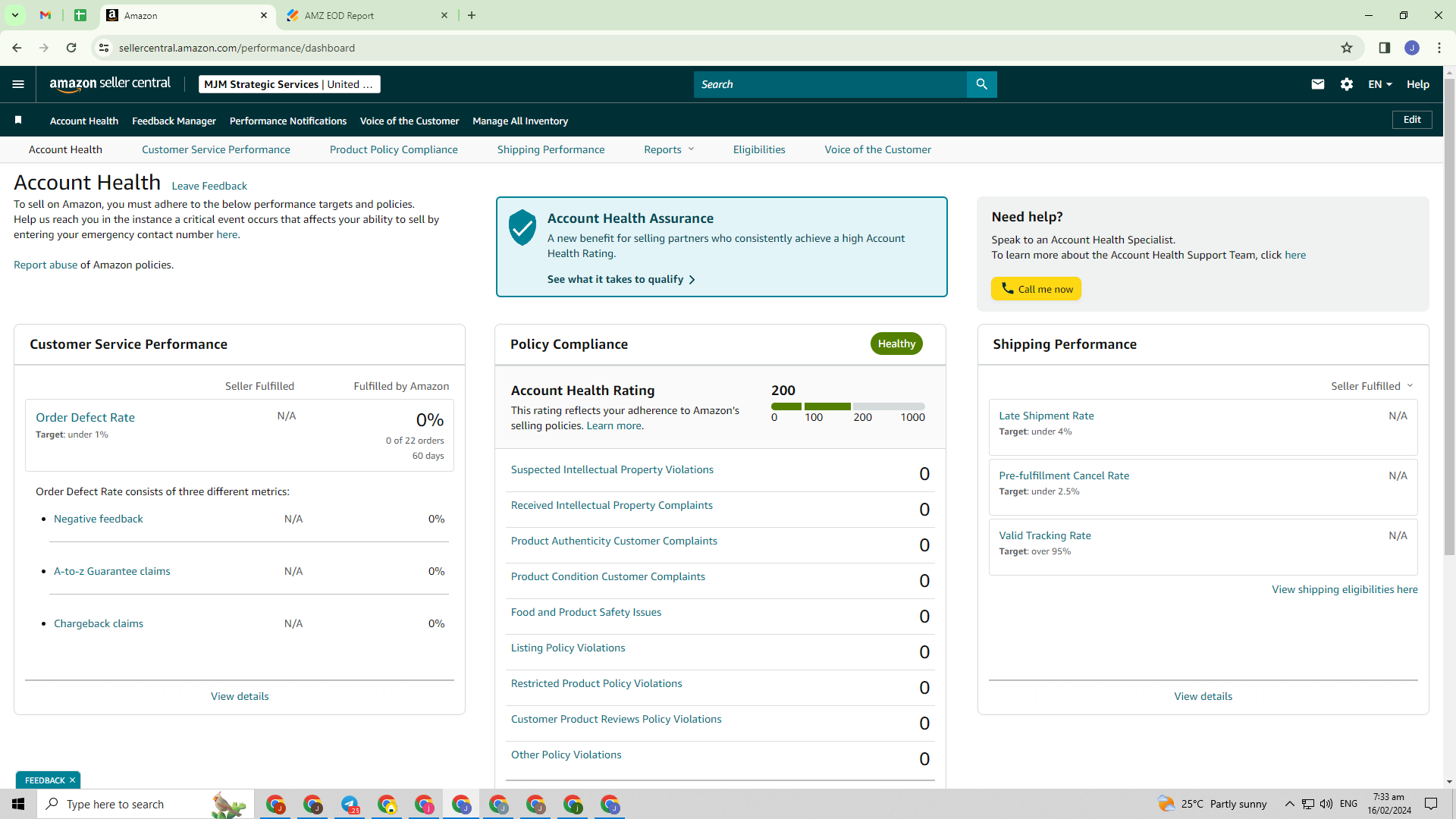Open Listing Policy Violations link
1456x819 pixels.
pyautogui.click(x=568, y=648)
